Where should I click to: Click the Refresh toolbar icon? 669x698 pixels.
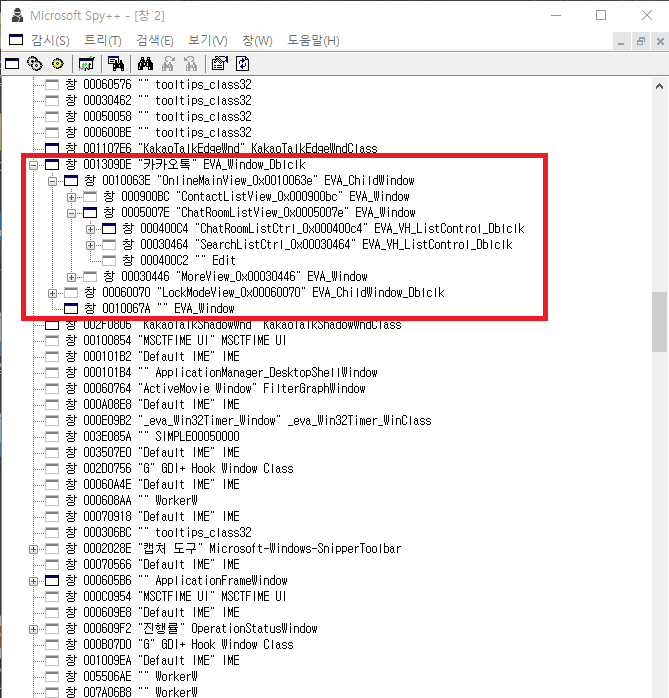pos(243,64)
